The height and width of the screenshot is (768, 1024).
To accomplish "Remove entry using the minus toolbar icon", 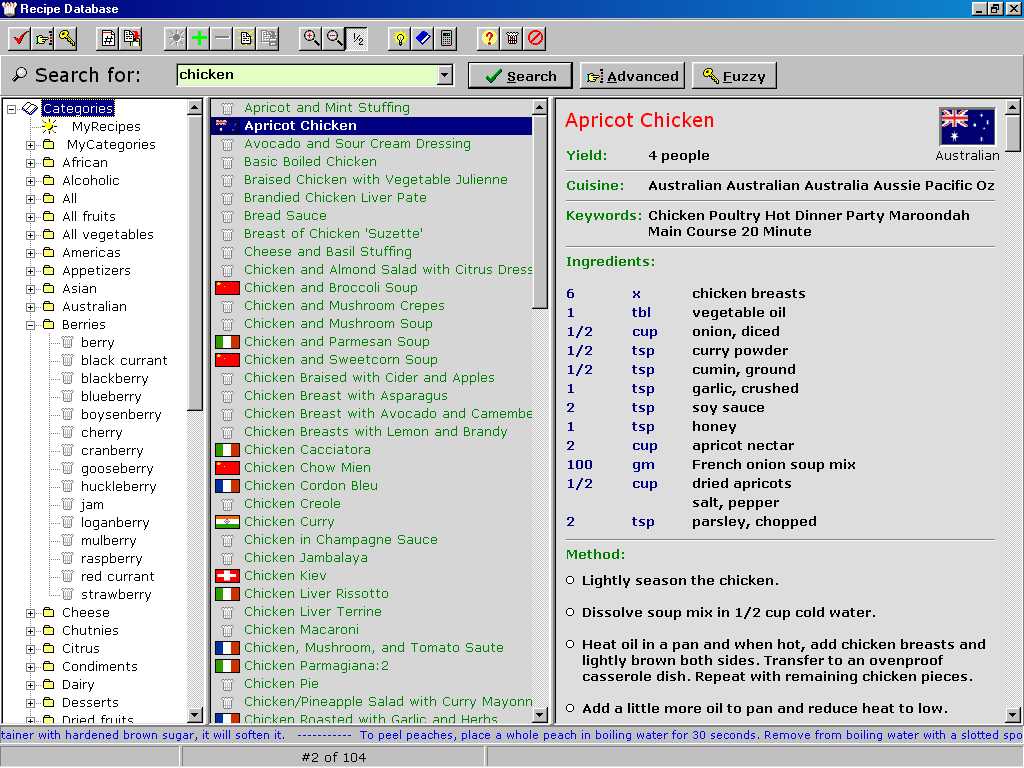I will click(x=222, y=38).
